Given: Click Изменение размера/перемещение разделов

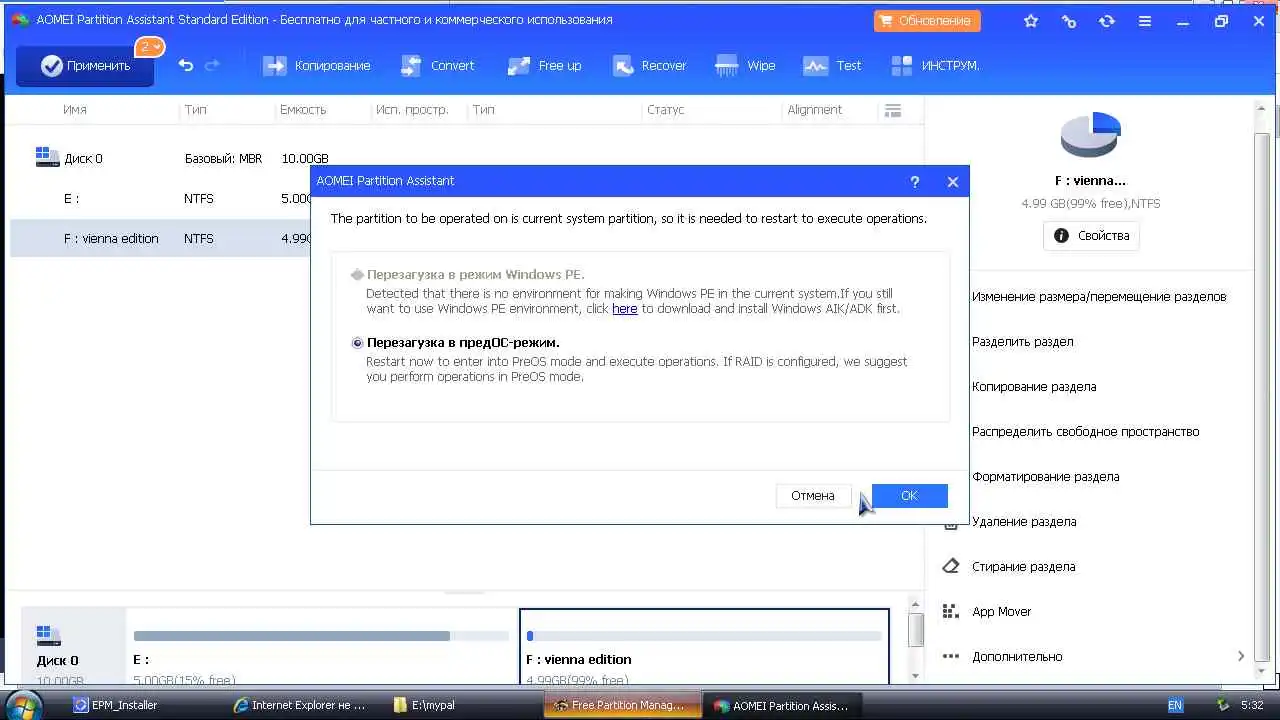Looking at the screenshot, I should click(1098, 297).
